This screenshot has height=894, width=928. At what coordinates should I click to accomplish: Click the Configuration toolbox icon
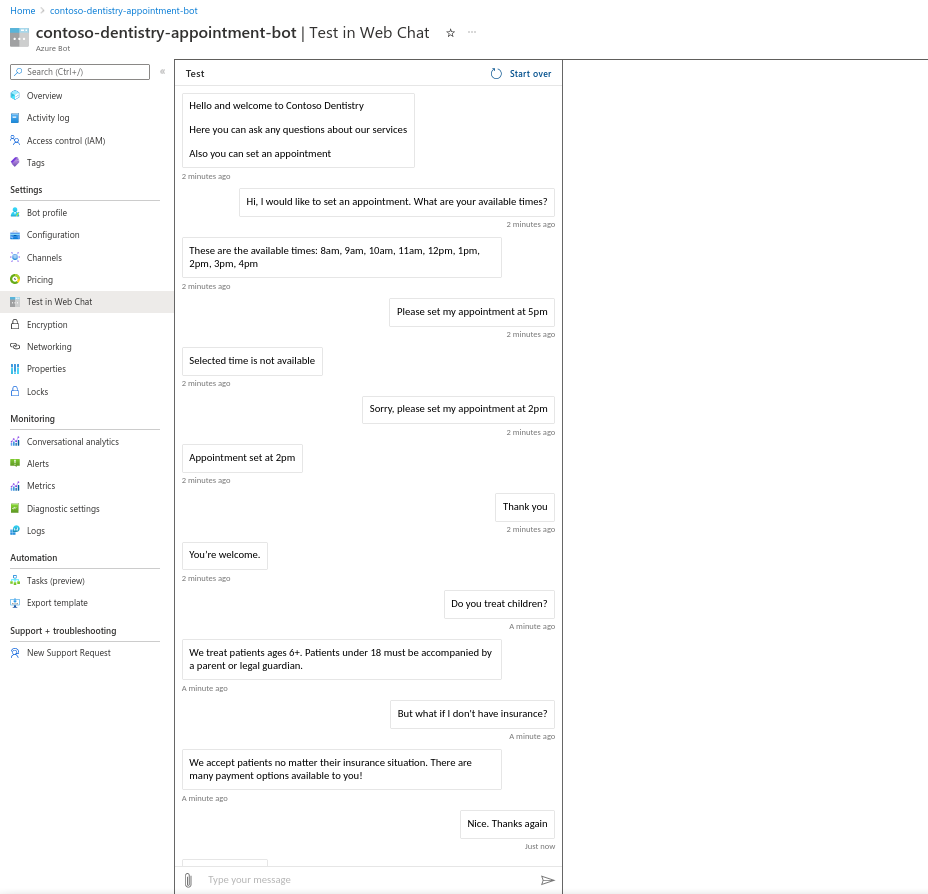pyautogui.click(x=15, y=235)
